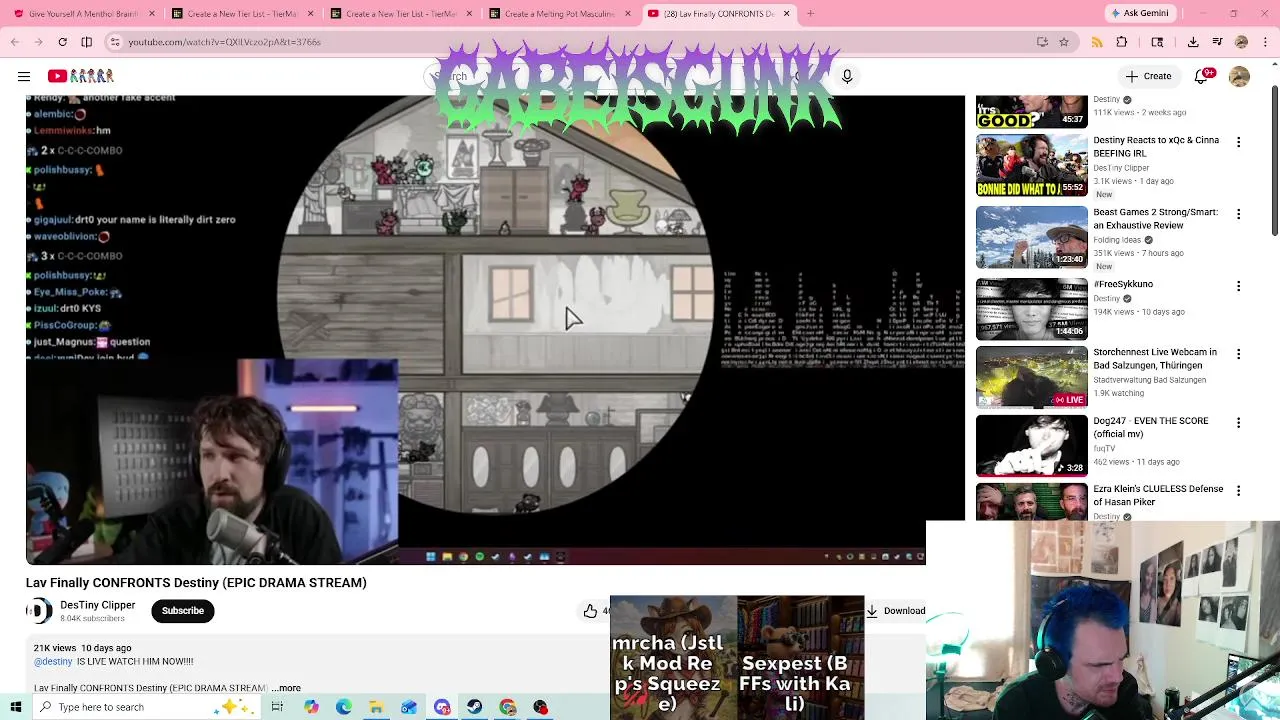The height and width of the screenshot is (720, 1280).
Task: Open the #FreeSykkuno video thumbnail
Action: [1031, 309]
